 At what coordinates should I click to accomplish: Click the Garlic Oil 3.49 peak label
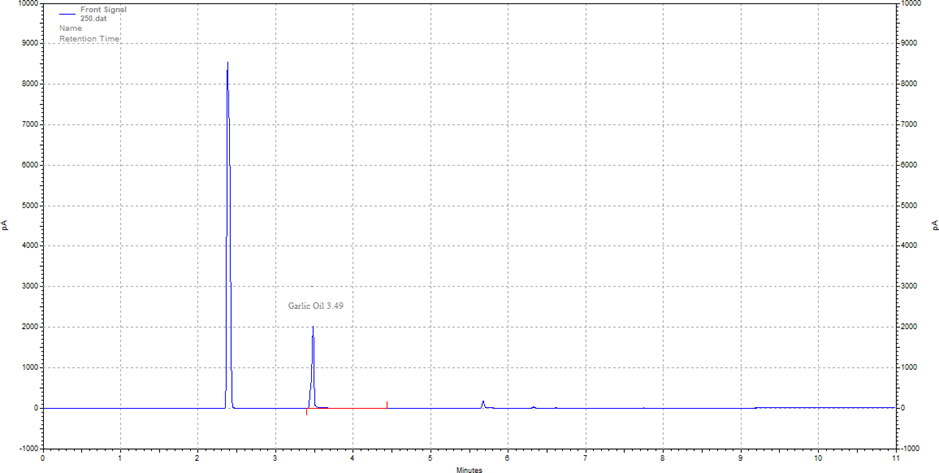click(x=316, y=306)
